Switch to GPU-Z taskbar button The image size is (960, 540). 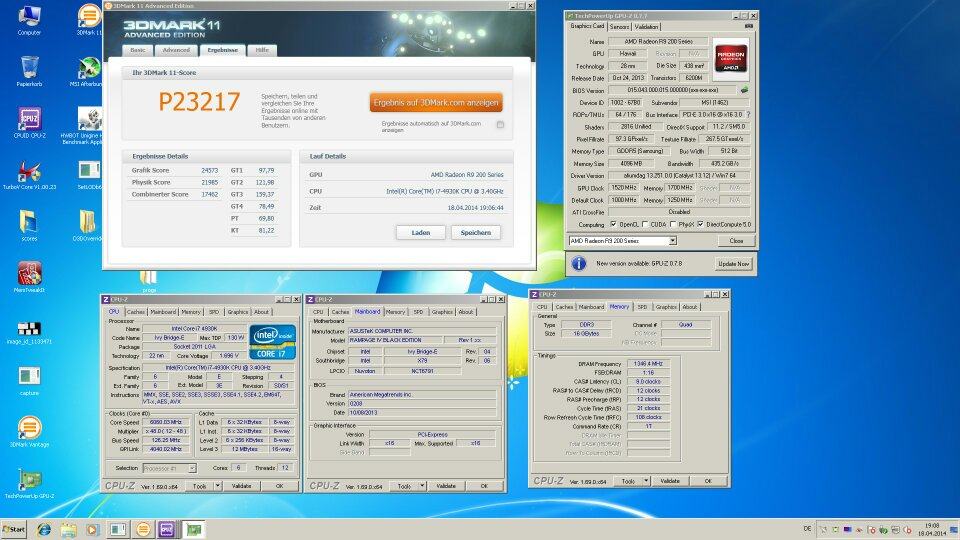tap(193, 530)
